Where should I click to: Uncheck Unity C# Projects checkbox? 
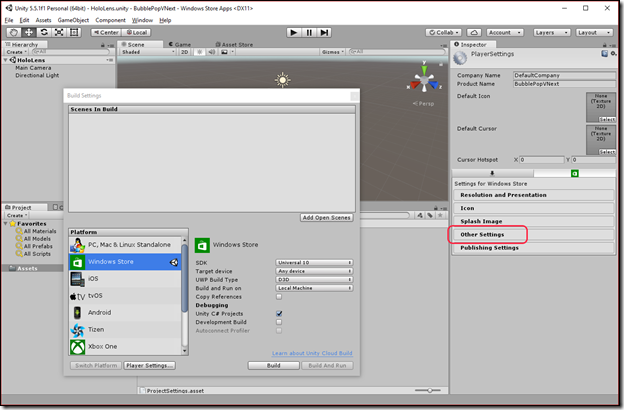(x=279, y=314)
